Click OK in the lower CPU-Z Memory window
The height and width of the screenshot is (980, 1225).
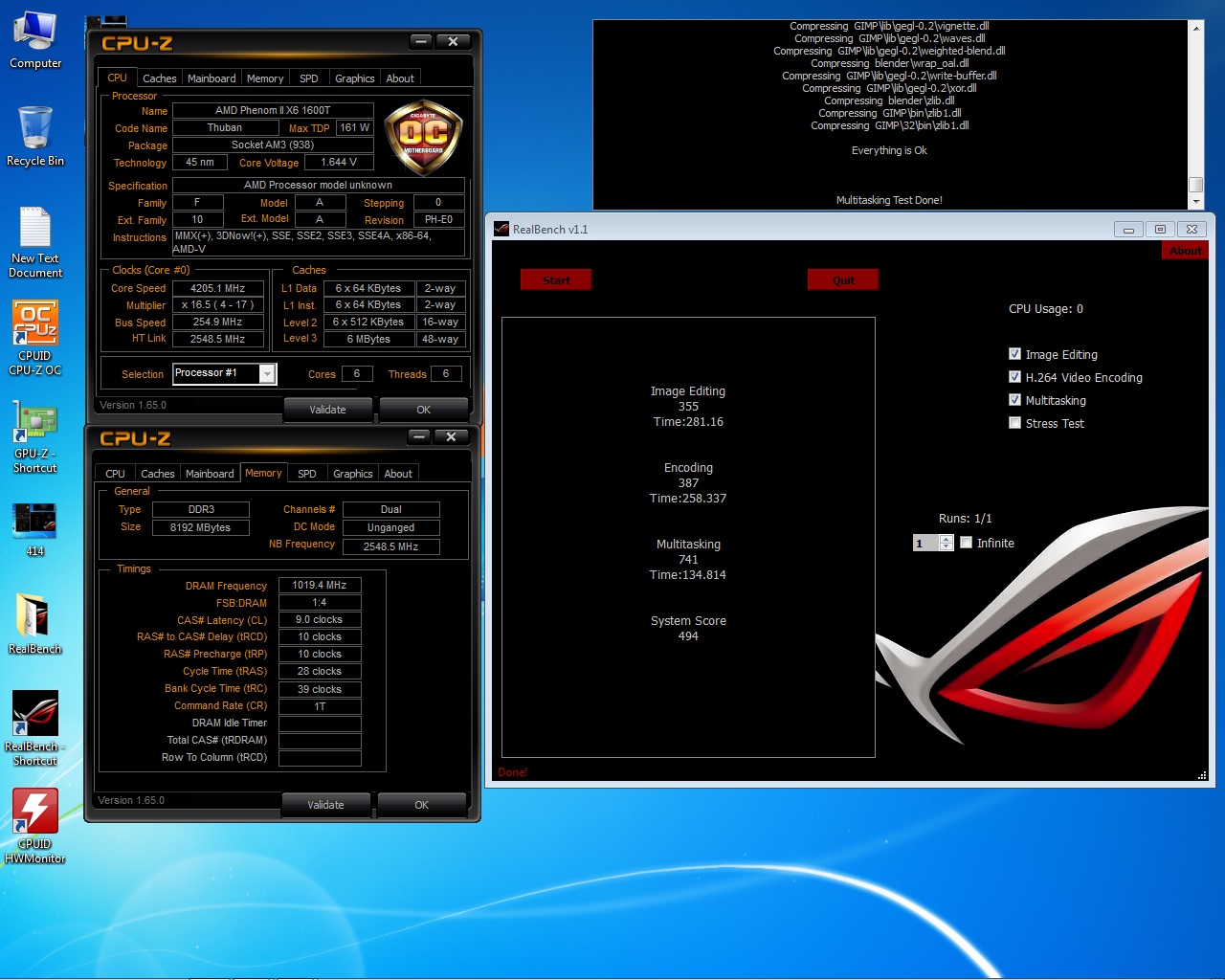(x=421, y=805)
